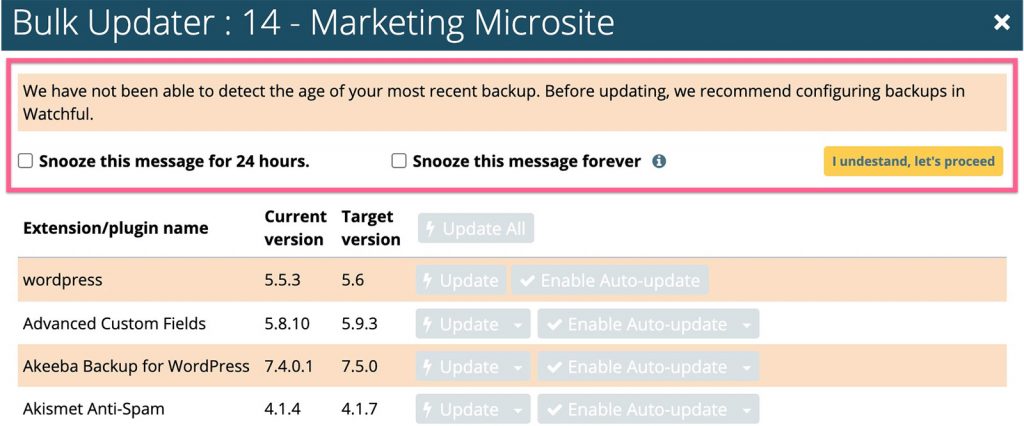
Task: Click checkmark icon on Akismet Enable Auto-update
Action: click(x=555, y=410)
